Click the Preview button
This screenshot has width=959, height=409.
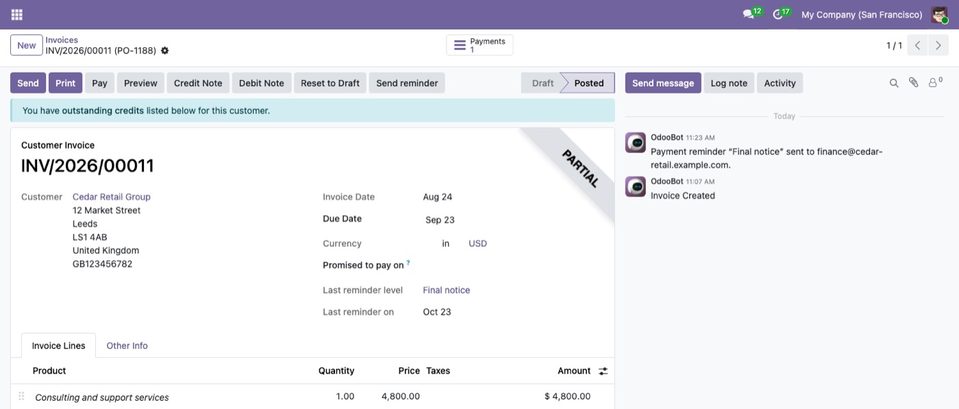[x=141, y=83]
